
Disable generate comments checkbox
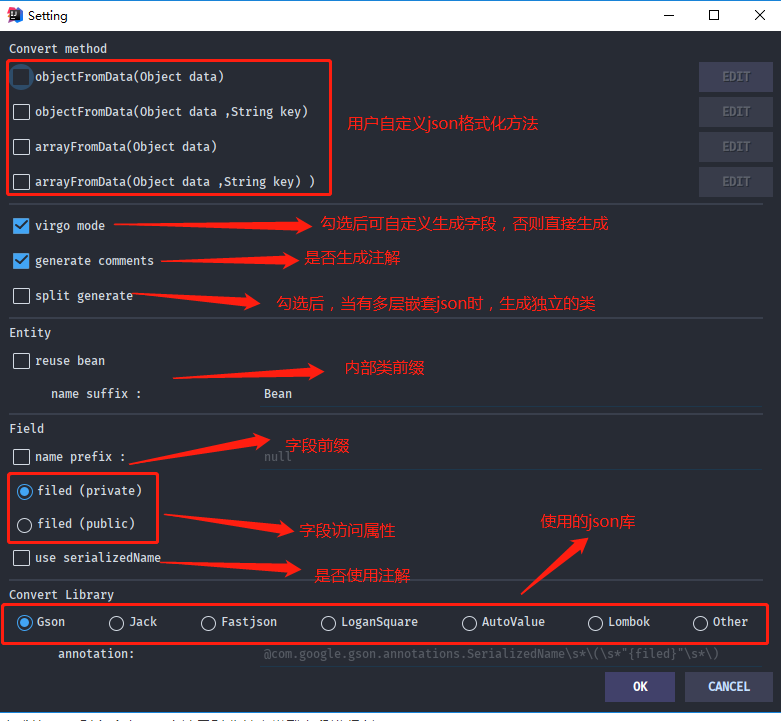point(21,261)
